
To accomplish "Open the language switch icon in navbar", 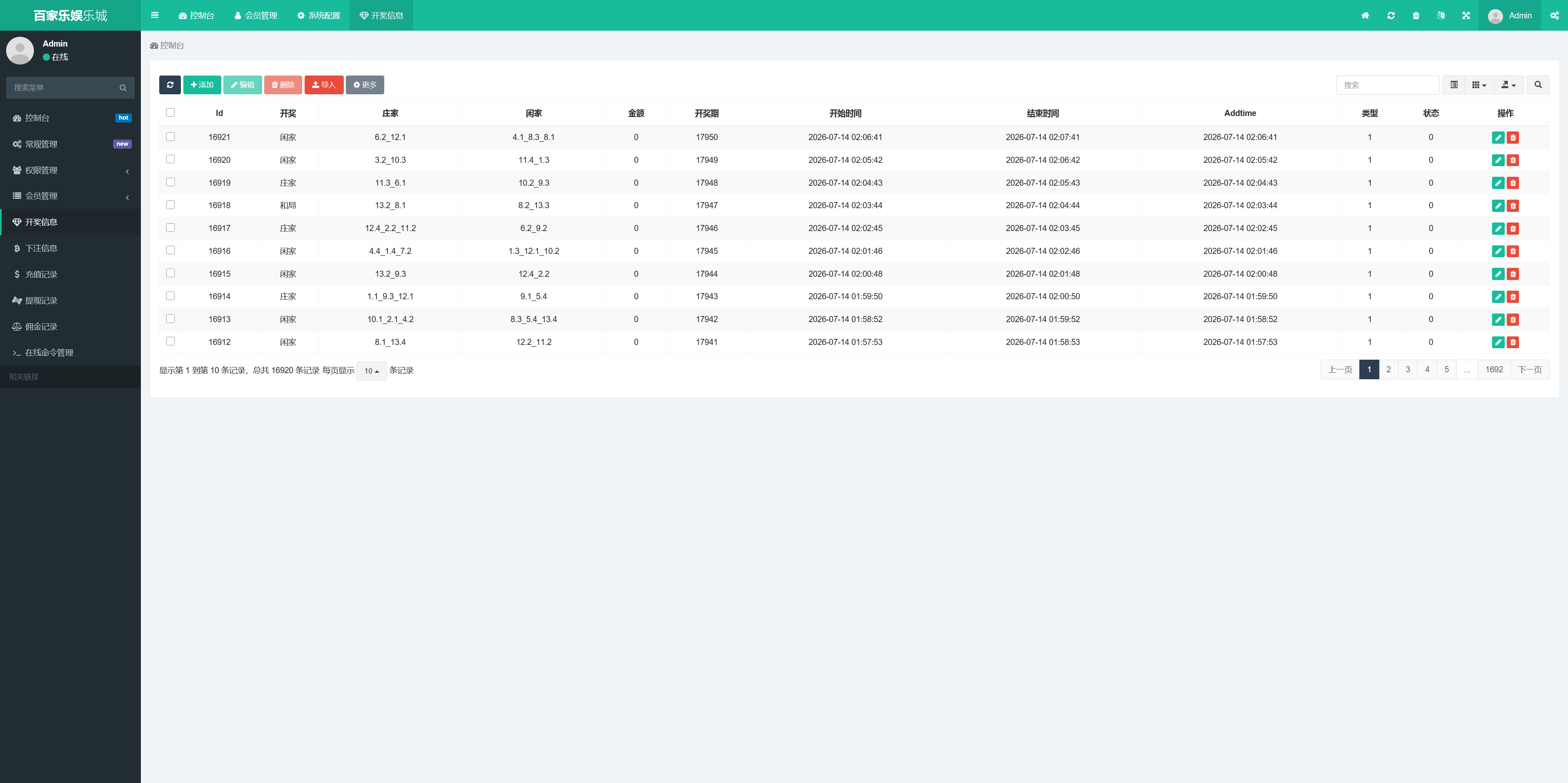I will [1441, 15].
